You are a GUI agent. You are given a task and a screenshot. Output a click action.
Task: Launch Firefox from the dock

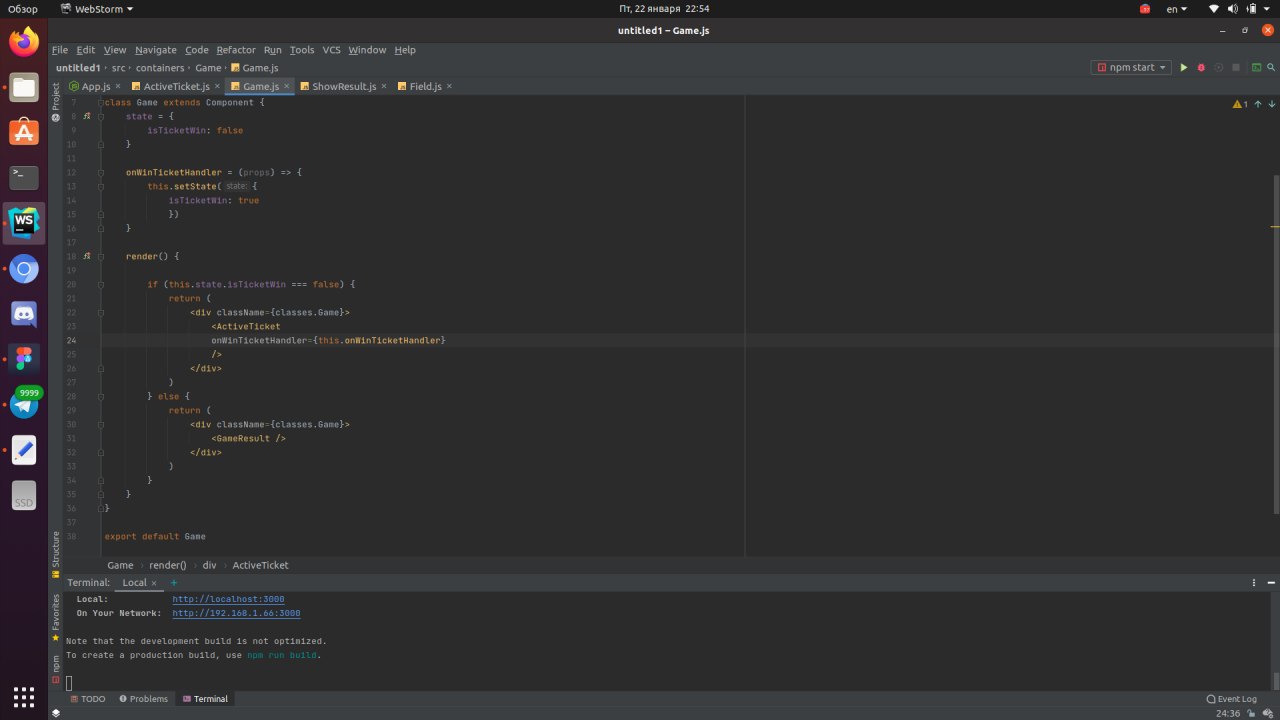click(24, 42)
